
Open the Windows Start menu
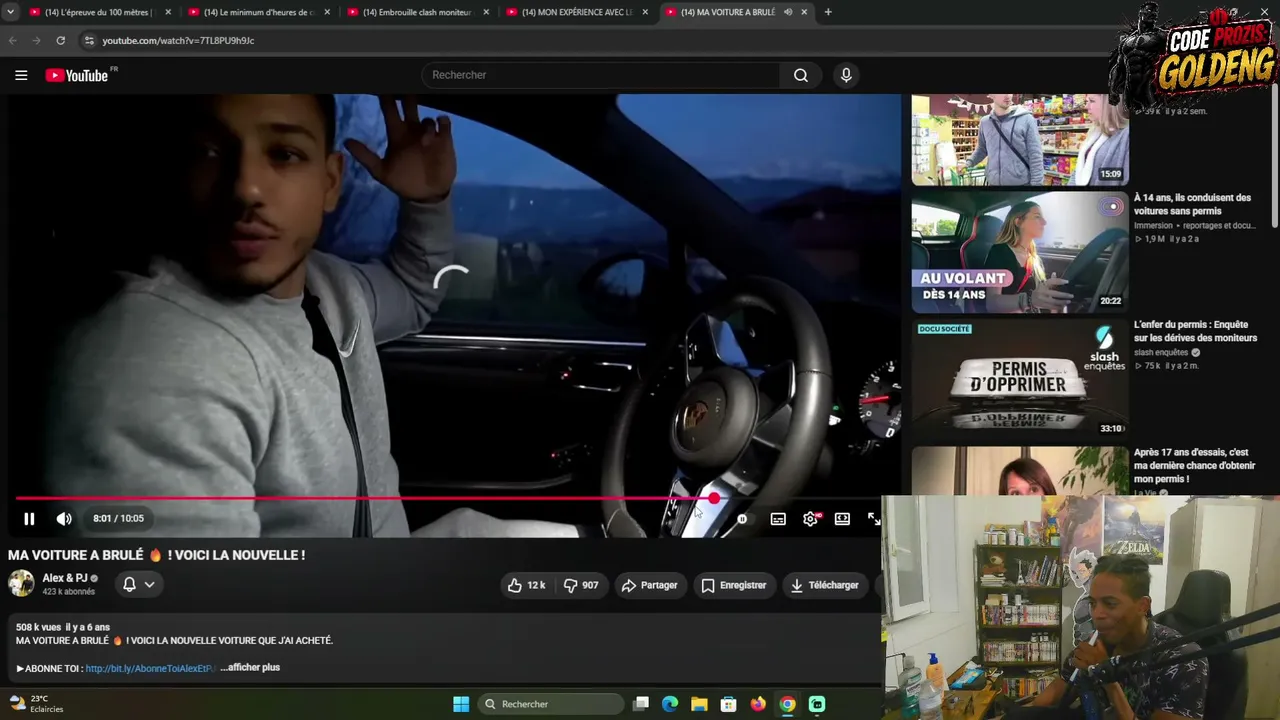coord(461,704)
